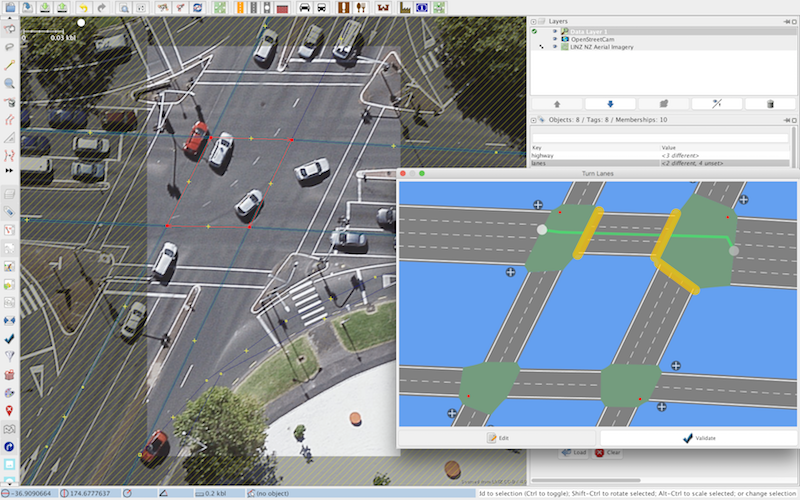Click the Validate button in Turn Lanes
This screenshot has width=800, height=500.
tap(698, 438)
